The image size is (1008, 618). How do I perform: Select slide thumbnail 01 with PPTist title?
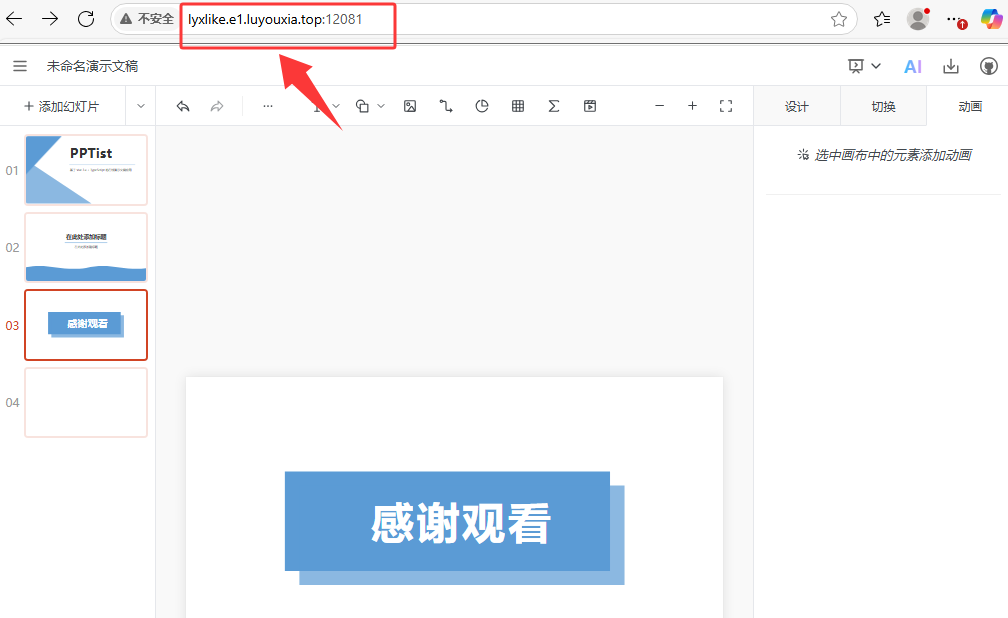(86, 170)
